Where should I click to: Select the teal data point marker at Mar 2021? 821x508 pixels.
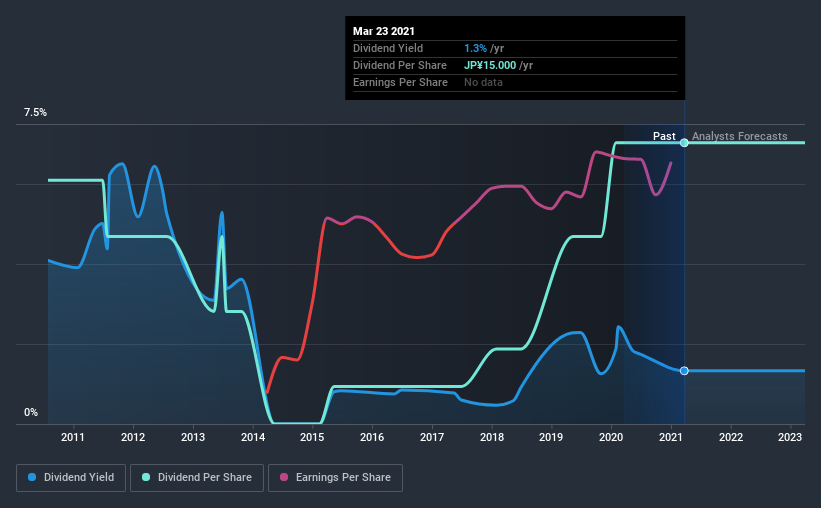pos(684,143)
